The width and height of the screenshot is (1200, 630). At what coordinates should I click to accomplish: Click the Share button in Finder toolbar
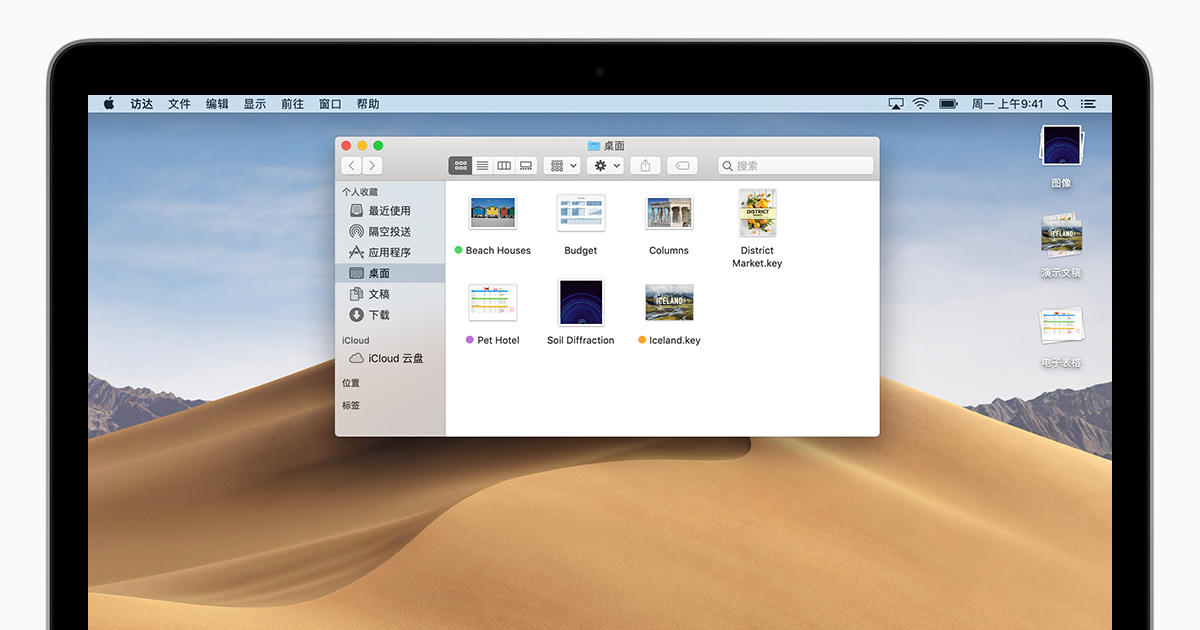click(x=645, y=166)
